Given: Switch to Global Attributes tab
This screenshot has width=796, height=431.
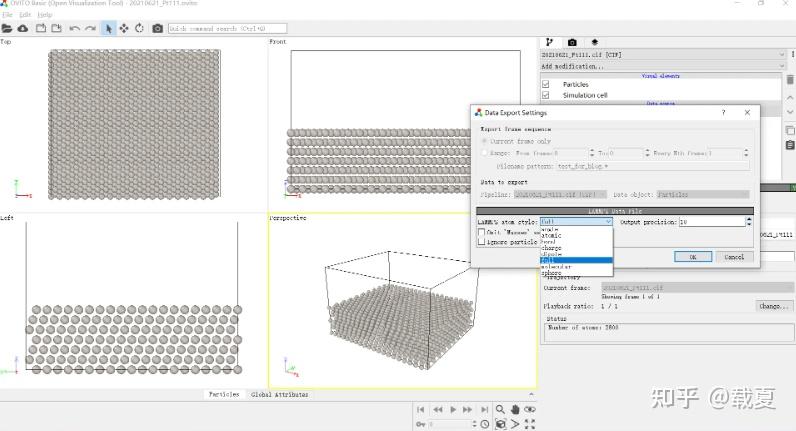Looking at the screenshot, I should (x=279, y=394).
